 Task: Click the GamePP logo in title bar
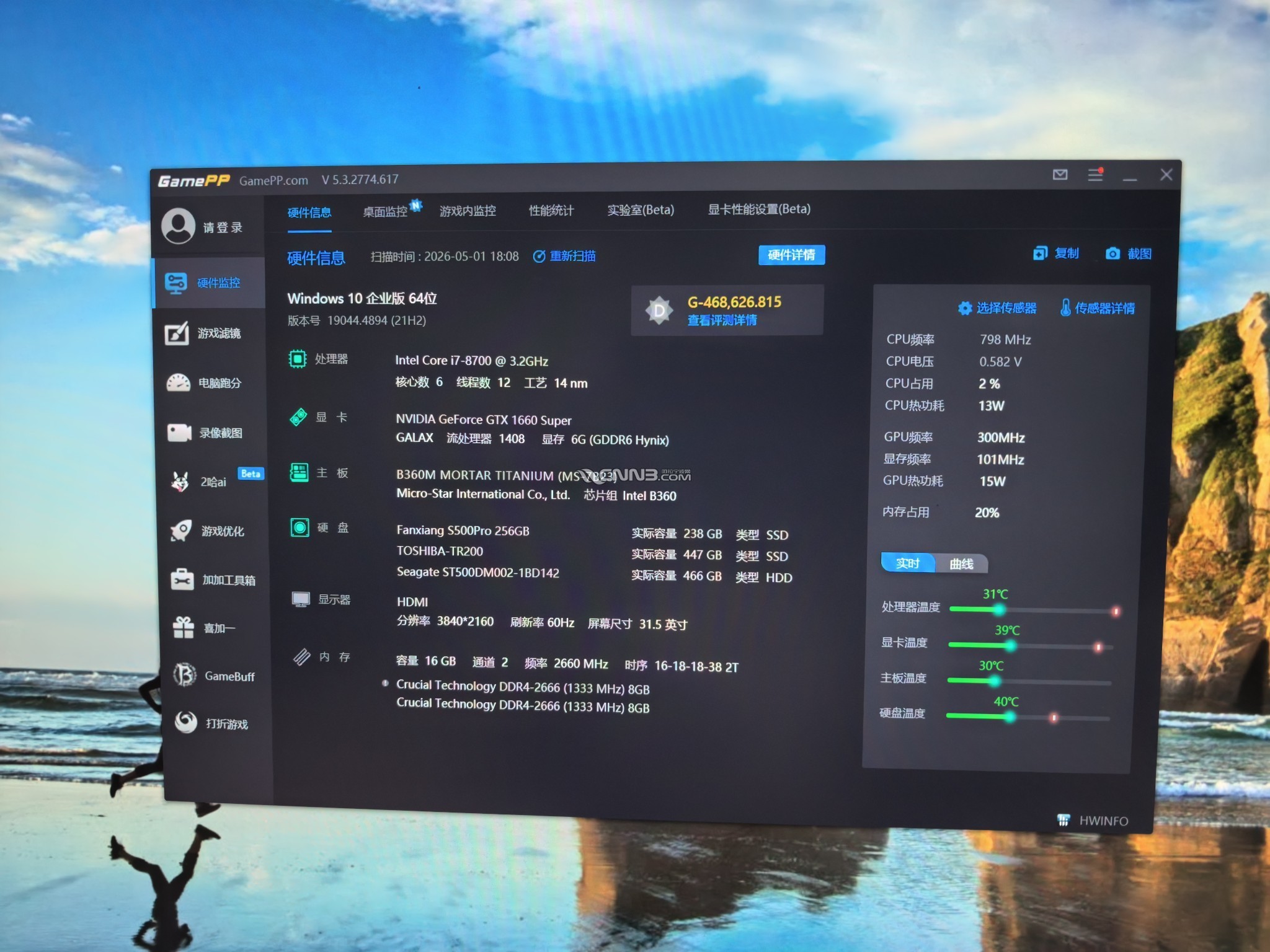193,180
